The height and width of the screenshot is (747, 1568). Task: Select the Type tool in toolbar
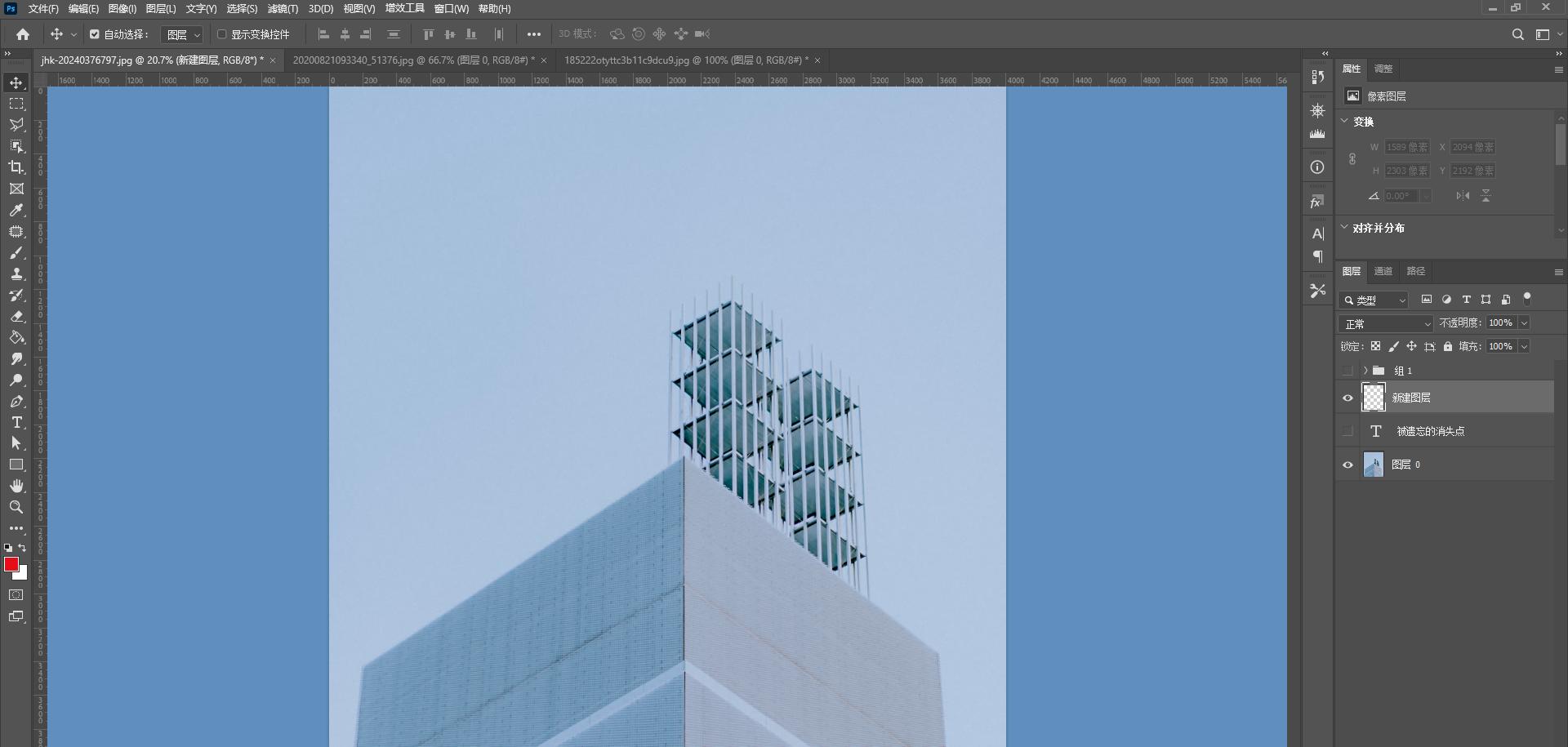click(16, 422)
